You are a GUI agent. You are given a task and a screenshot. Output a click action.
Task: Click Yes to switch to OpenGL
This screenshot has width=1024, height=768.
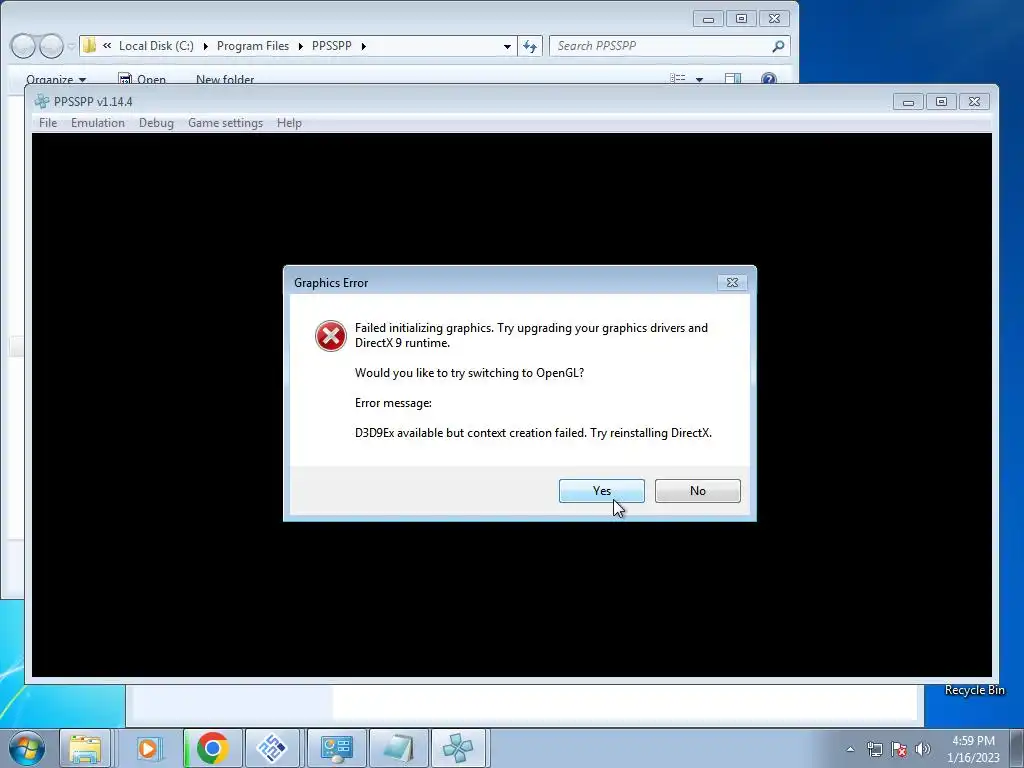click(601, 490)
